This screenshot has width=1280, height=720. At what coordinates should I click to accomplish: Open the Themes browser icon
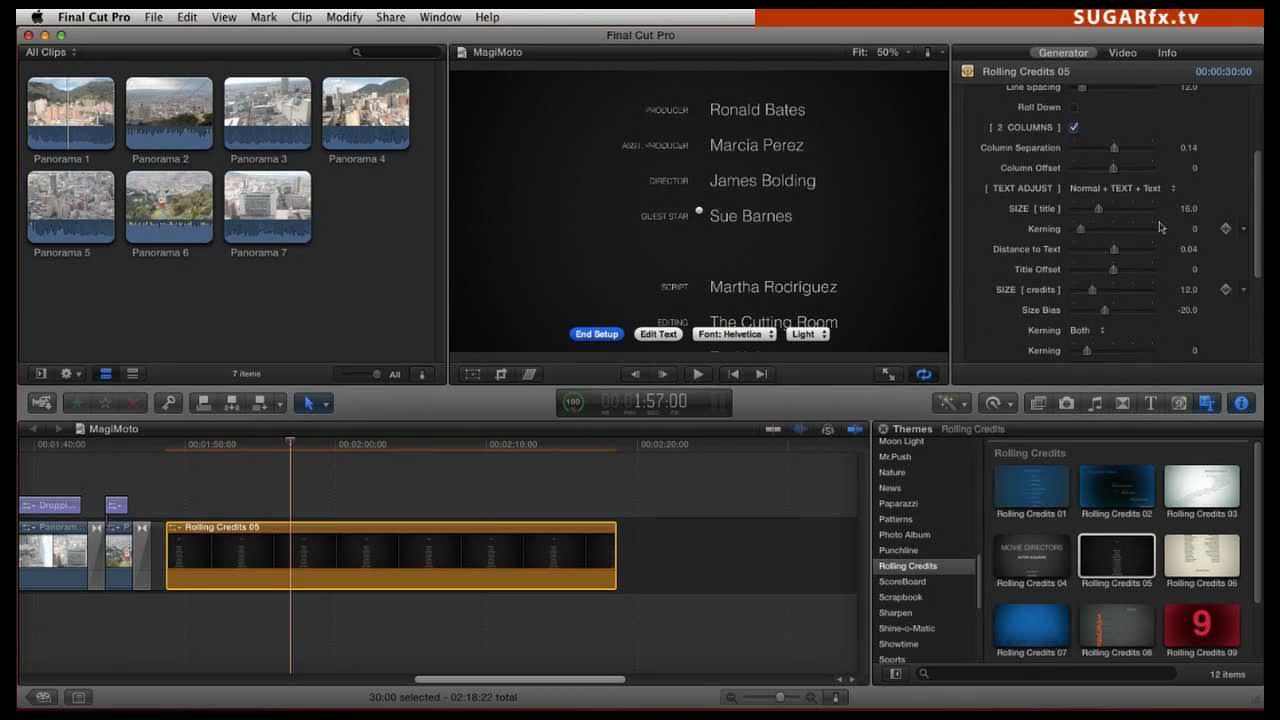pyautogui.click(x=1207, y=403)
